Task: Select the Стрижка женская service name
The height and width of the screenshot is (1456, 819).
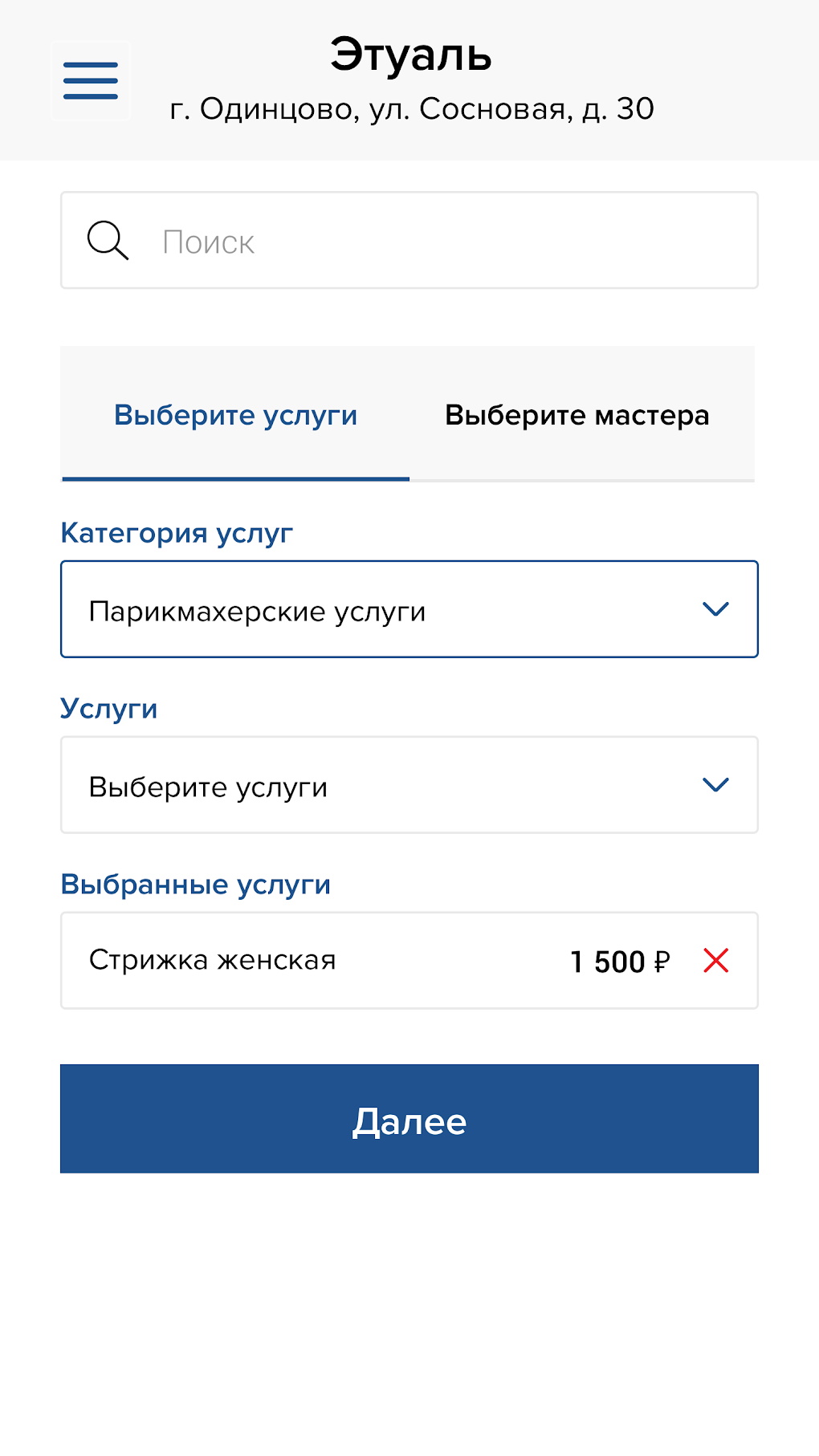Action: [213, 960]
